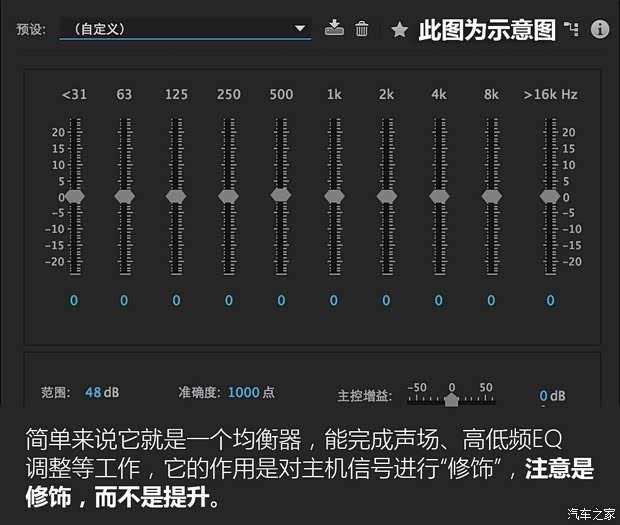The height and width of the screenshot is (525, 620).
Task: Edit the 1k band gain value
Action: pyautogui.click(x=334, y=300)
